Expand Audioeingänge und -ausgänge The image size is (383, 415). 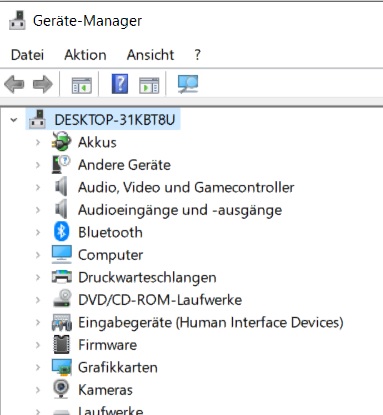[38, 210]
